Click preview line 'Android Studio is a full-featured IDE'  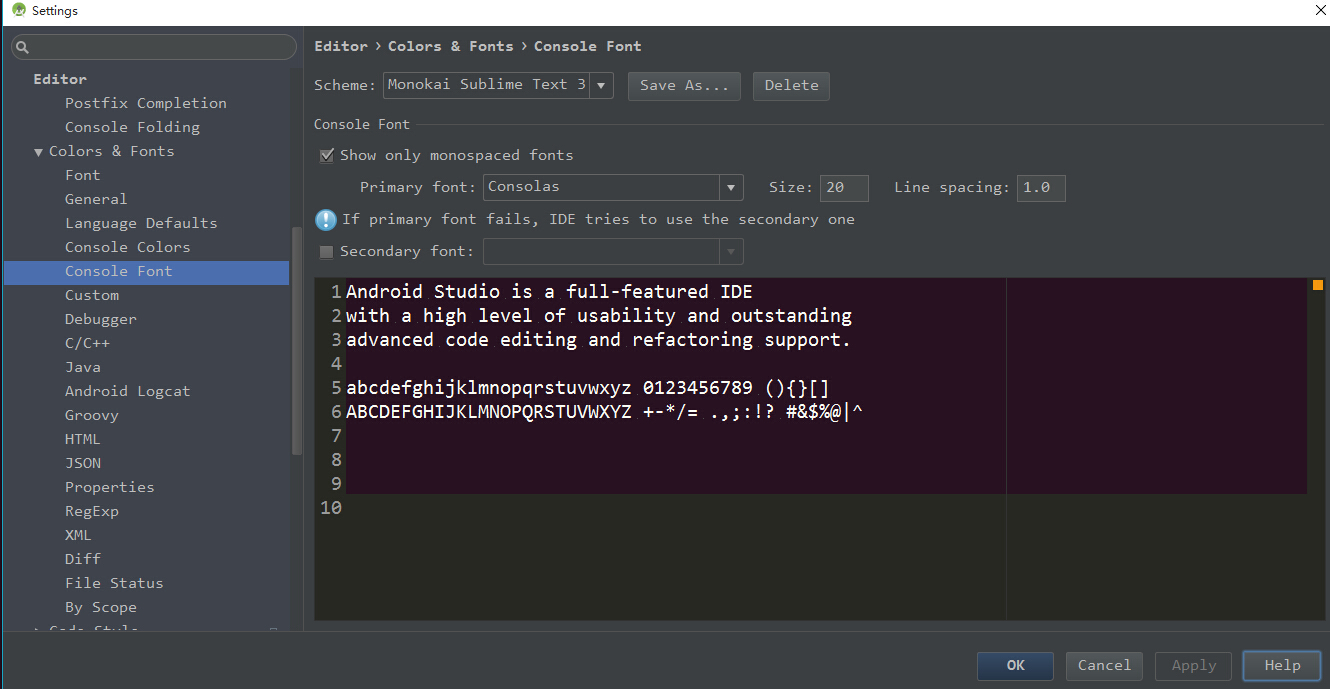549,292
